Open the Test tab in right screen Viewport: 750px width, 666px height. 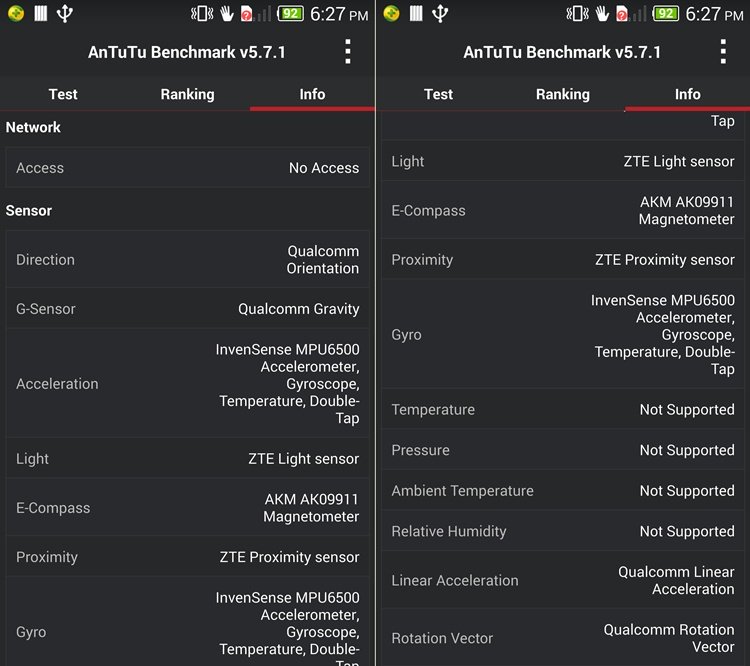click(438, 94)
